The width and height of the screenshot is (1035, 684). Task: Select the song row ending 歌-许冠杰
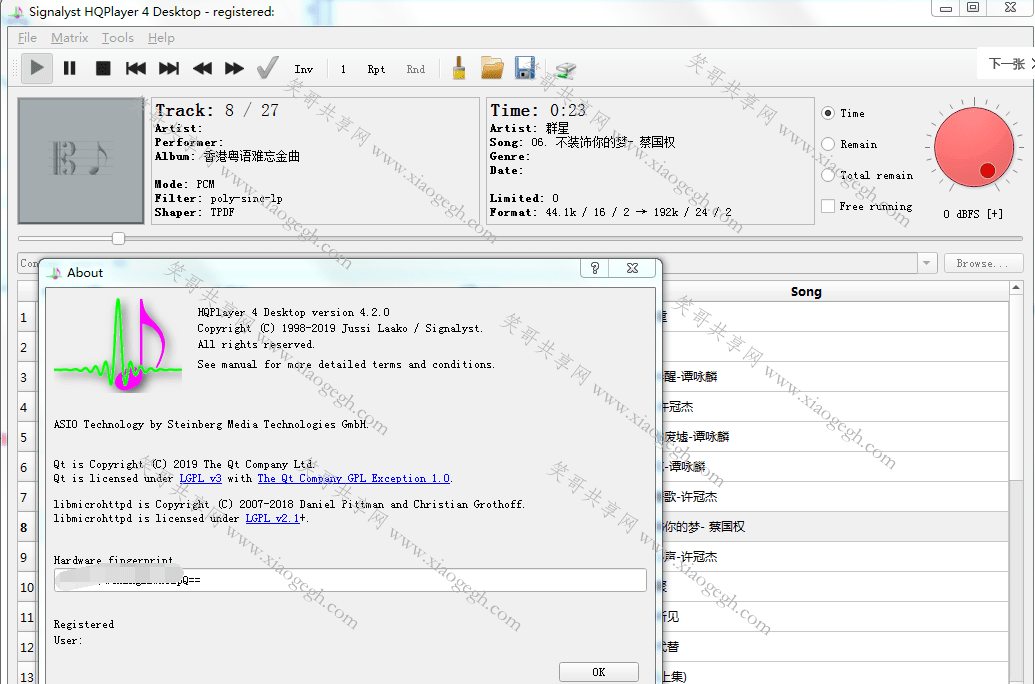[836, 496]
